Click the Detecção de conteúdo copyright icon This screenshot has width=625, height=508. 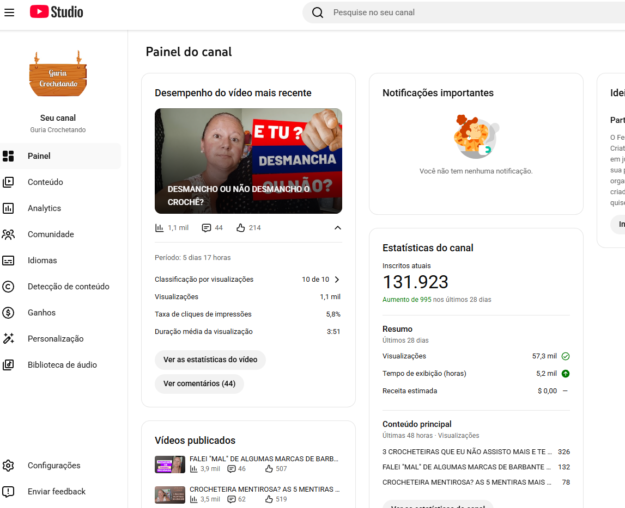[8, 287]
